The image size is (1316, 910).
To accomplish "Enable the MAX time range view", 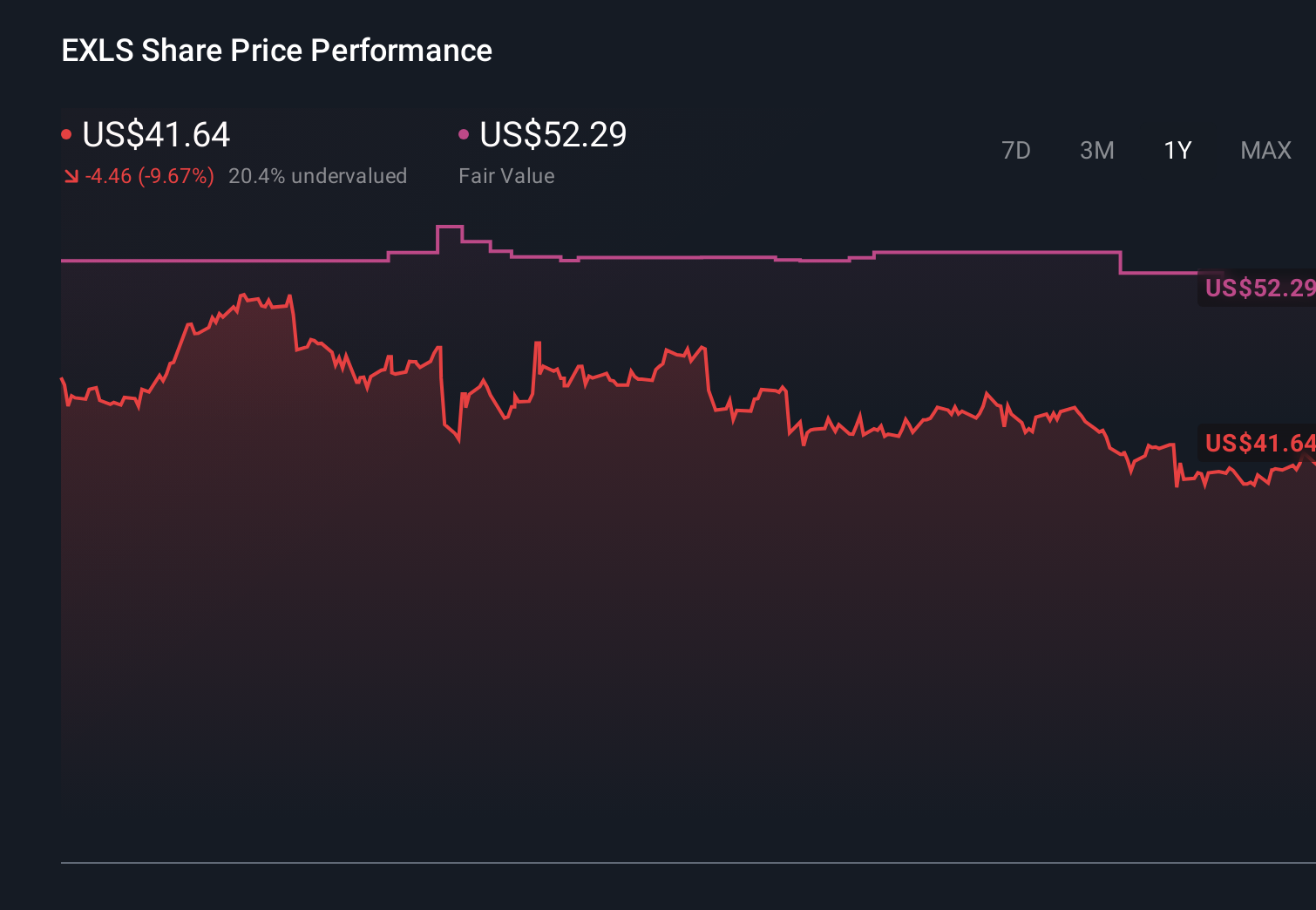I will (1265, 150).
